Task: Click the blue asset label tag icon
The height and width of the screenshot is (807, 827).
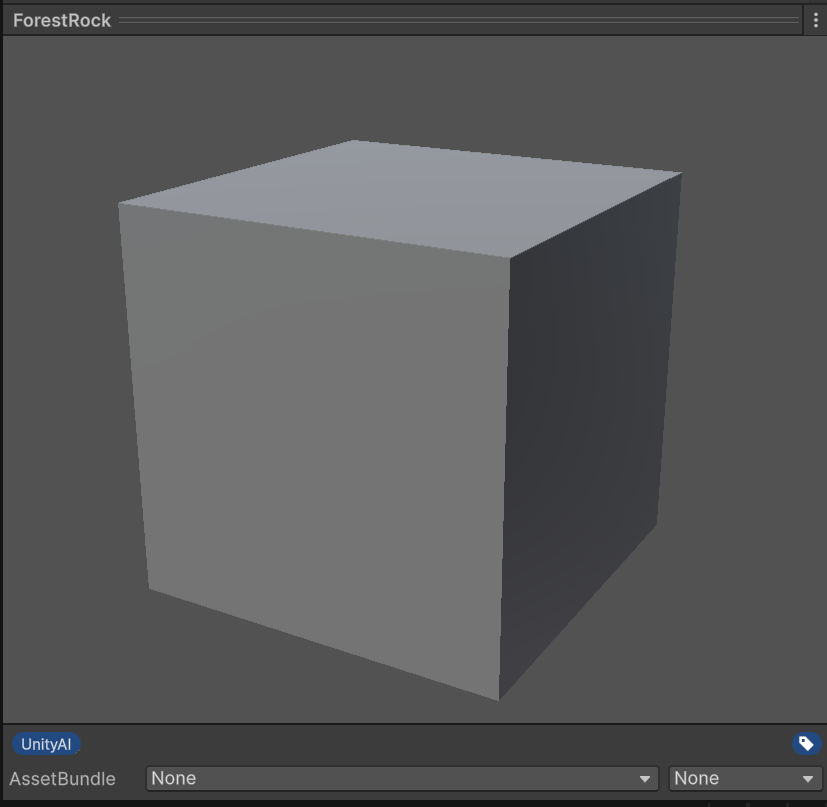Action: (806, 744)
